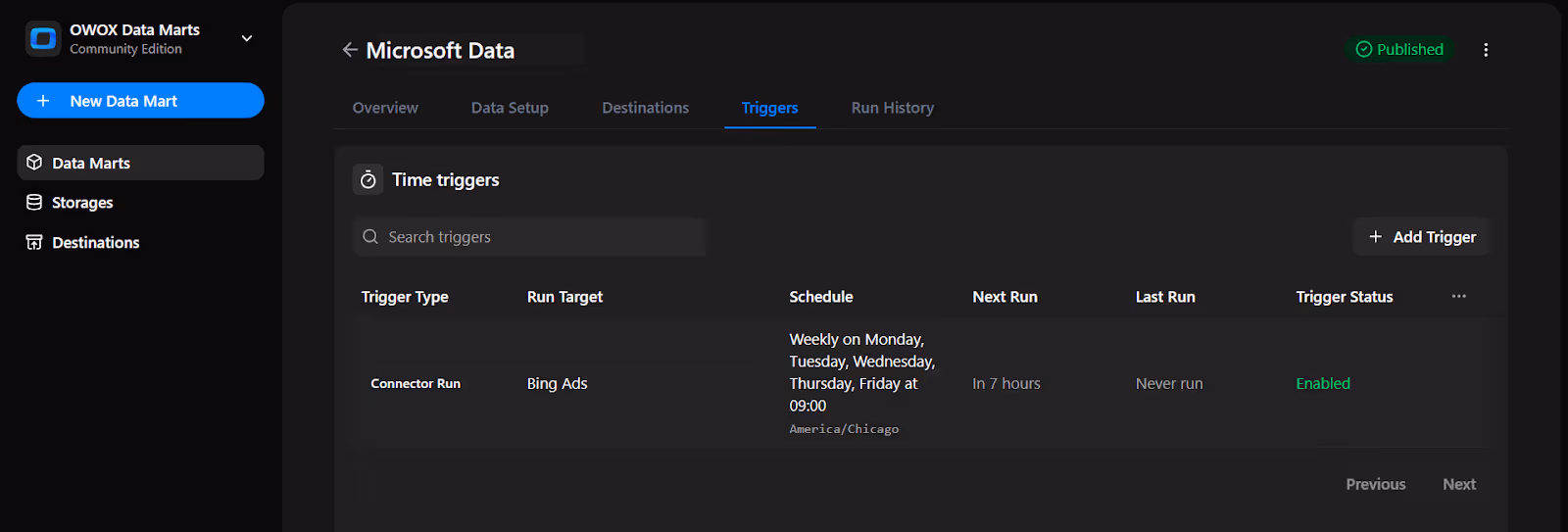Open the data mart three-dot menu
The image size is (1568, 532).
pyautogui.click(x=1486, y=49)
